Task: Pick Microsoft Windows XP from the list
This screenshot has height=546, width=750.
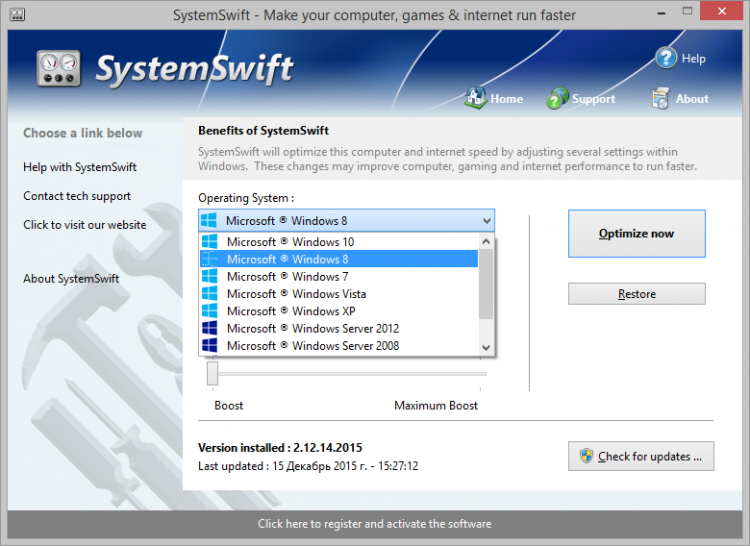Action: point(339,311)
